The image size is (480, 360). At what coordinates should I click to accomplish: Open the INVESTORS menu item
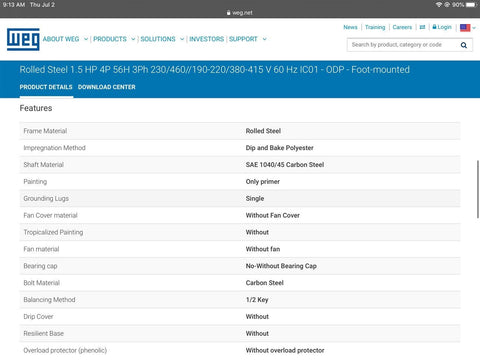(x=207, y=39)
